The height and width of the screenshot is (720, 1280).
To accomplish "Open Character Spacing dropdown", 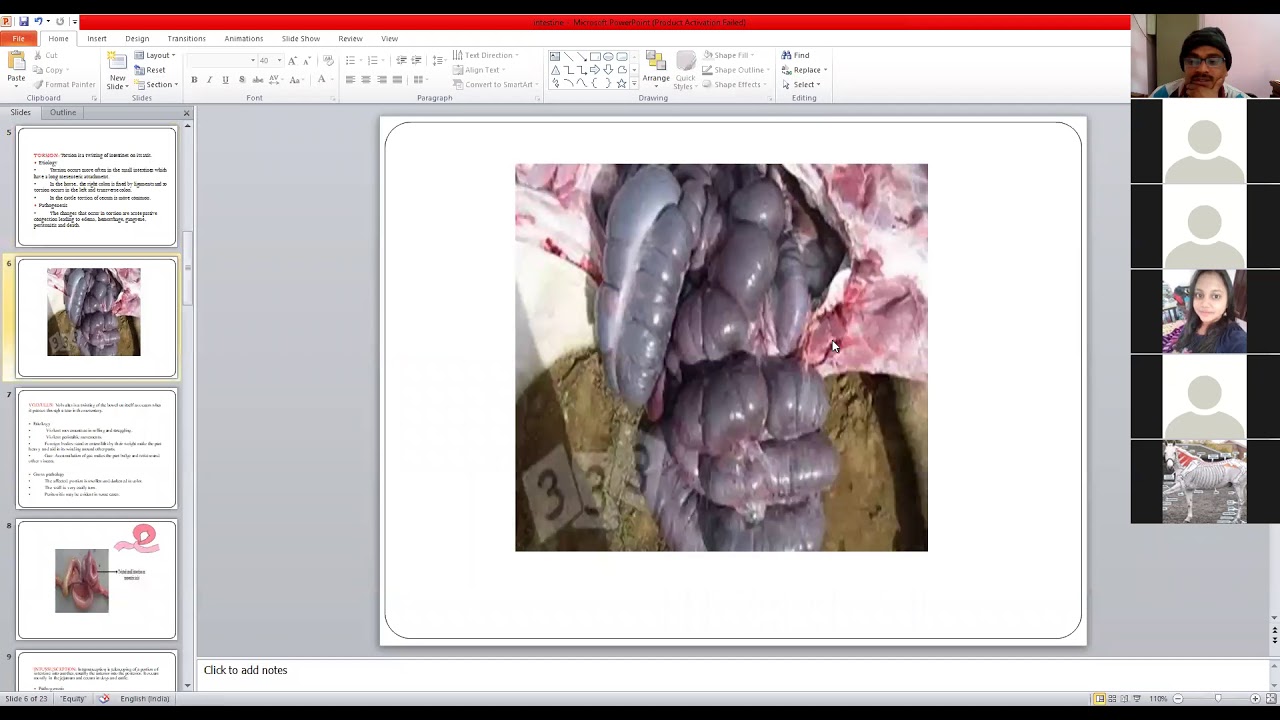I will tap(276, 80).
